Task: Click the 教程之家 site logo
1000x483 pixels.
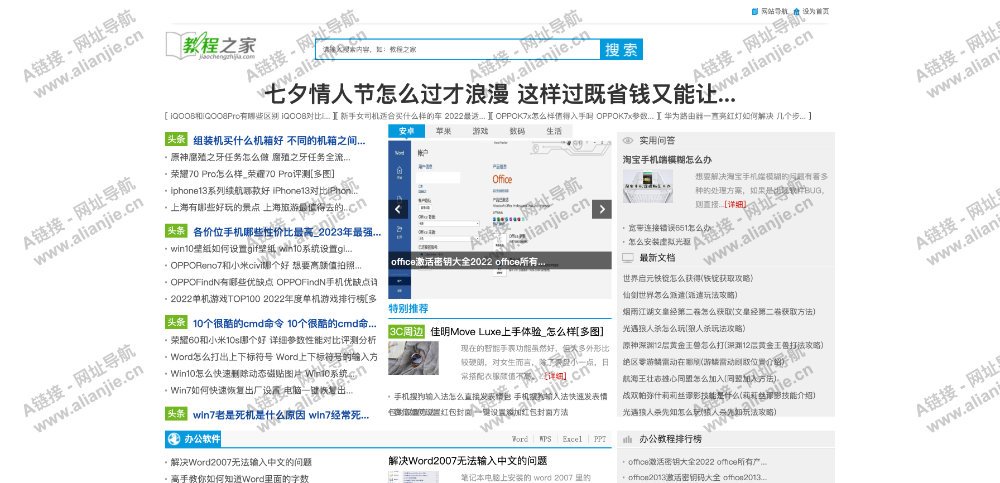Action: tap(211, 45)
